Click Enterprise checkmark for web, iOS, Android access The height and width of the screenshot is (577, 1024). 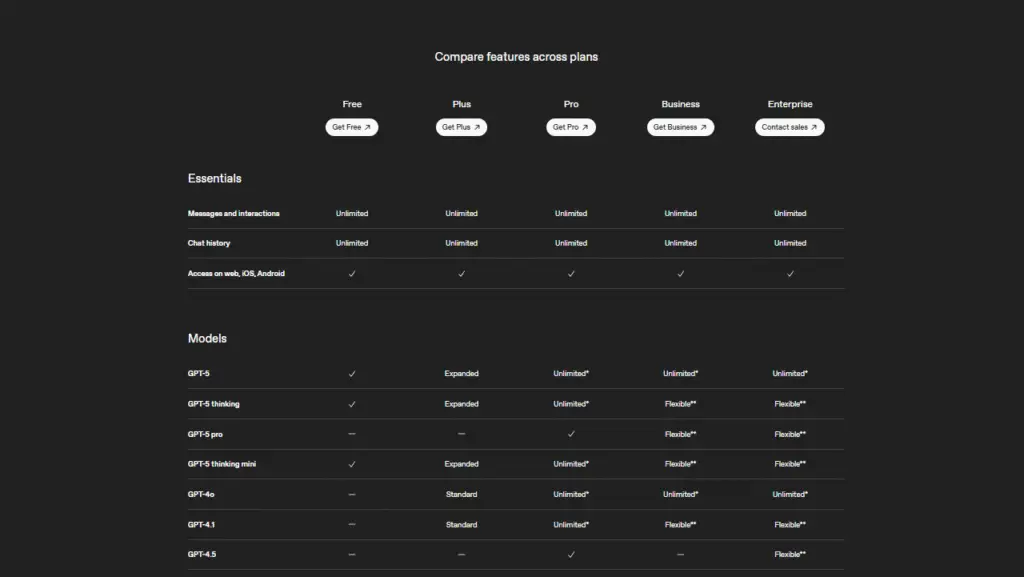click(790, 273)
